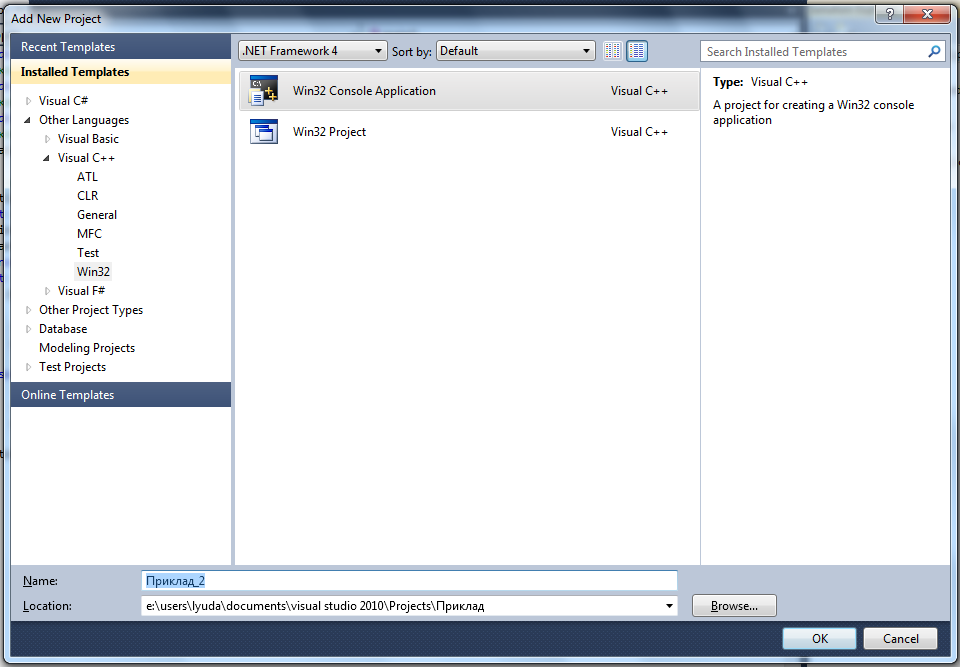The height and width of the screenshot is (667, 960).
Task: Switch to medium icons view
Action: point(637,51)
